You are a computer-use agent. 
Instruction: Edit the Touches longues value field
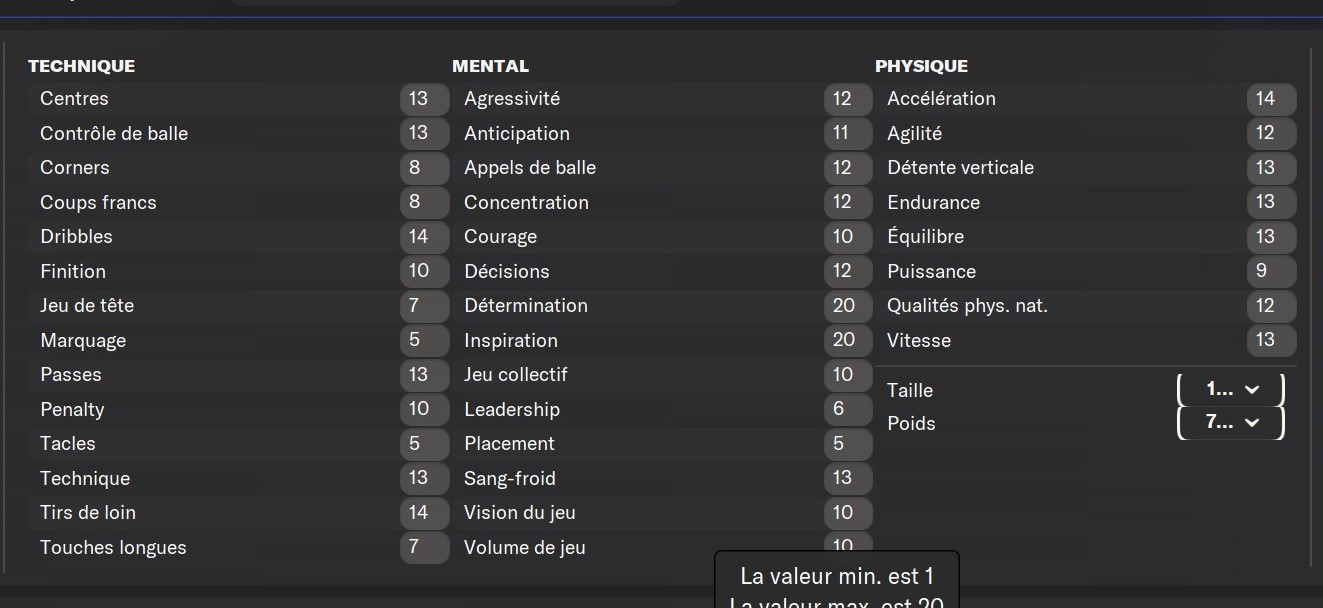424,547
